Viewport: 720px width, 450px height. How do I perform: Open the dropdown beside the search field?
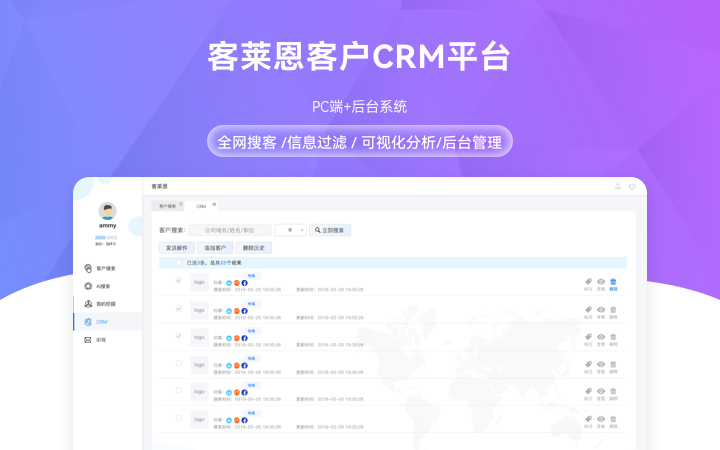[291, 230]
